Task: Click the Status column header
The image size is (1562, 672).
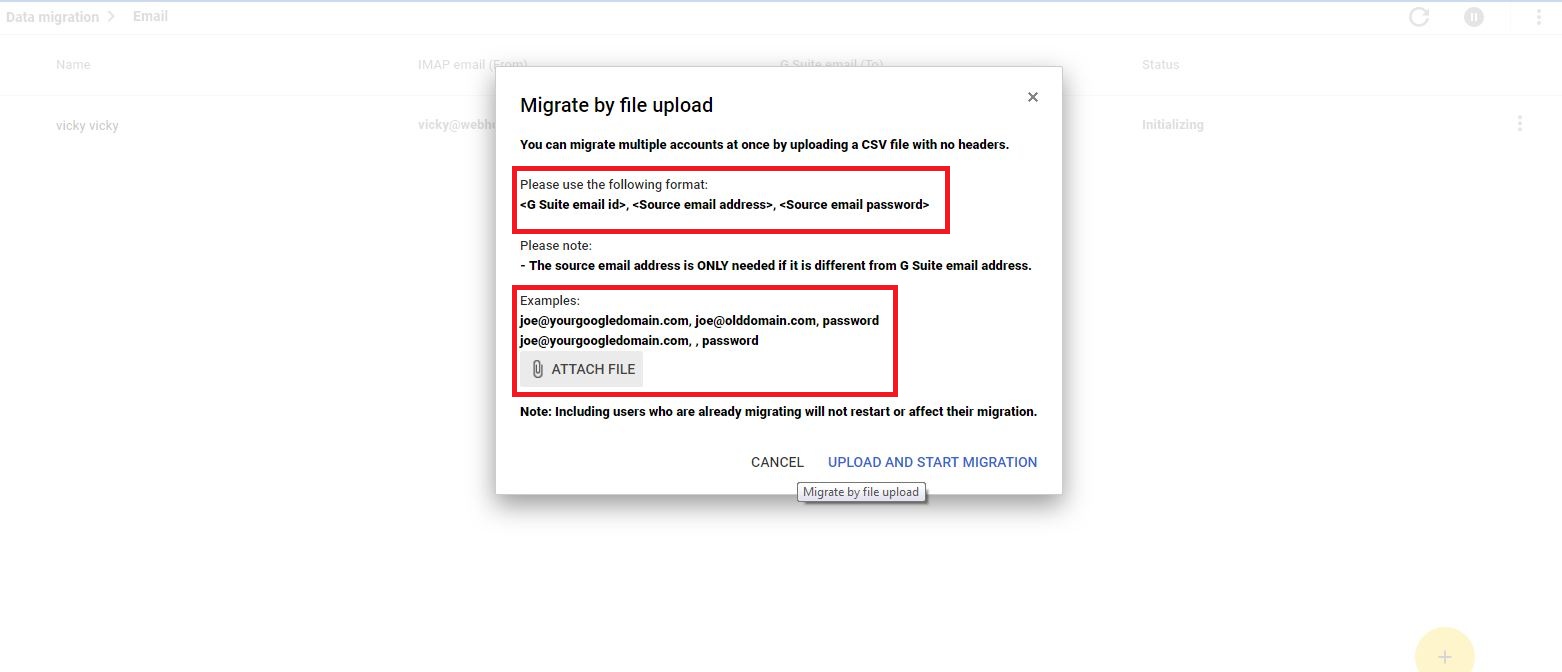Action: pyautogui.click(x=1160, y=65)
